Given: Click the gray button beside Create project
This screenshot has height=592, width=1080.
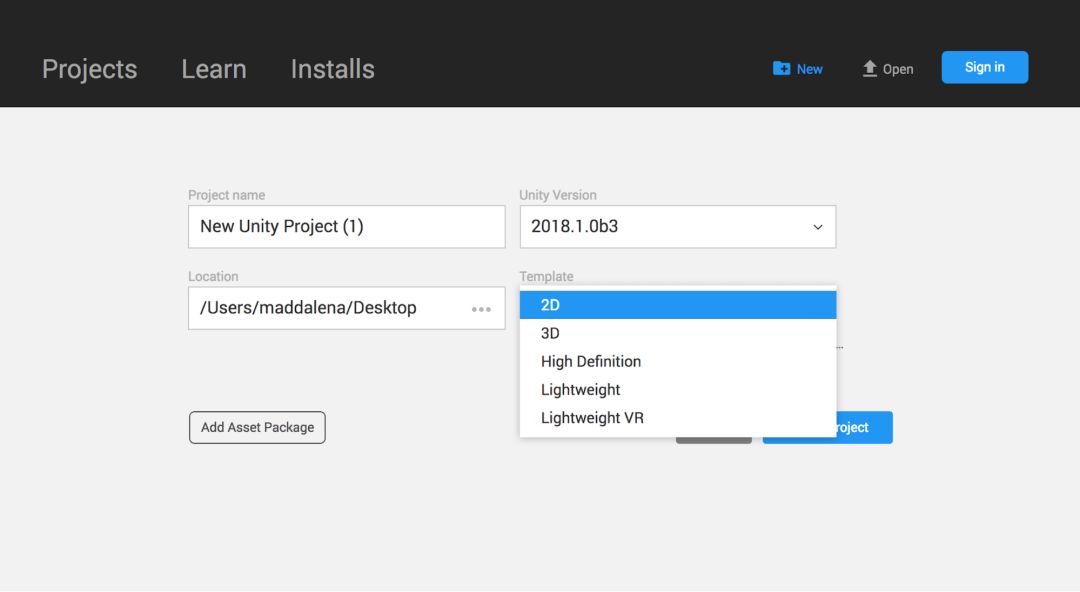Looking at the screenshot, I should [713, 439].
